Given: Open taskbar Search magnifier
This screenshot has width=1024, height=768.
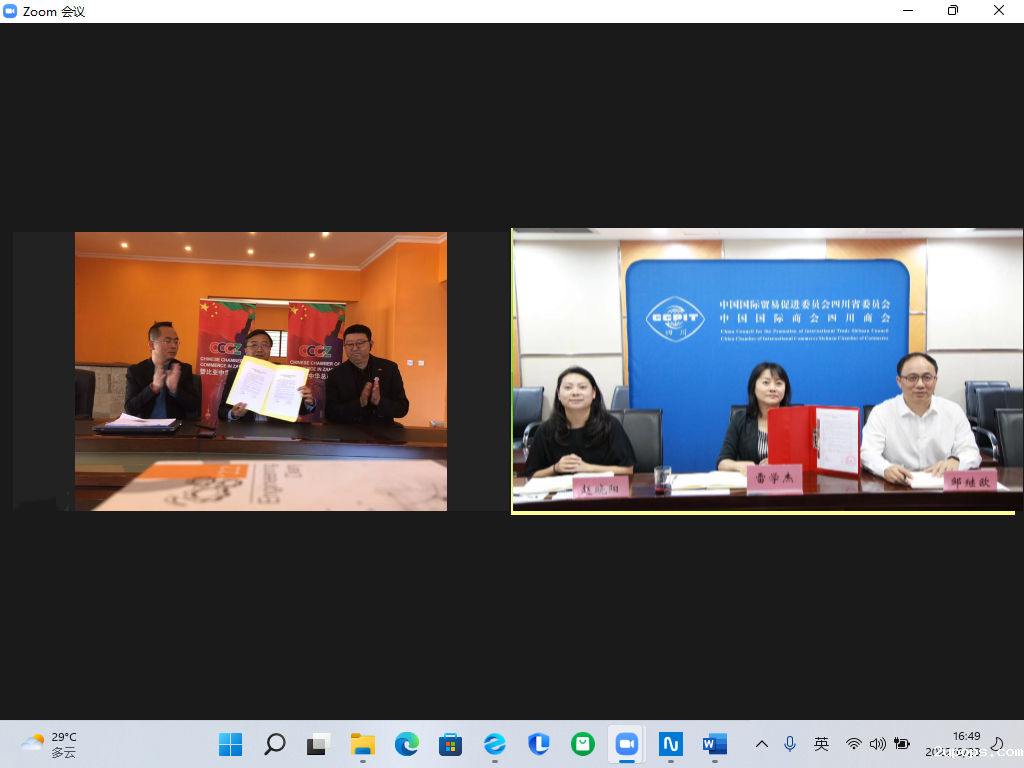Looking at the screenshot, I should 274,744.
